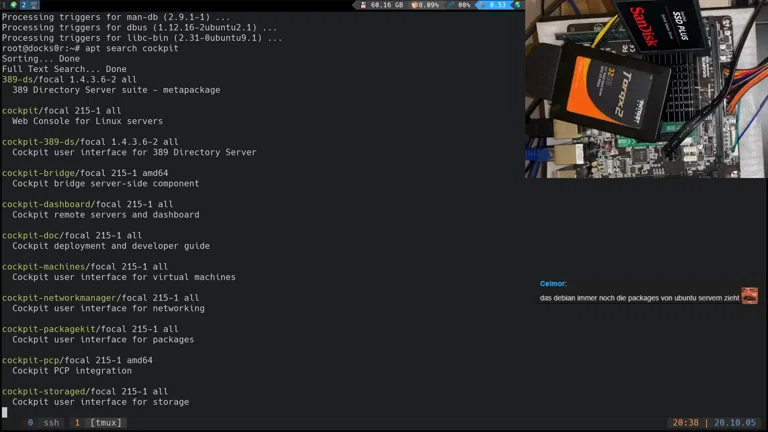This screenshot has width=768, height=432.
Task: Click 'Cockpit user interface for storage' text
Action: (100, 402)
